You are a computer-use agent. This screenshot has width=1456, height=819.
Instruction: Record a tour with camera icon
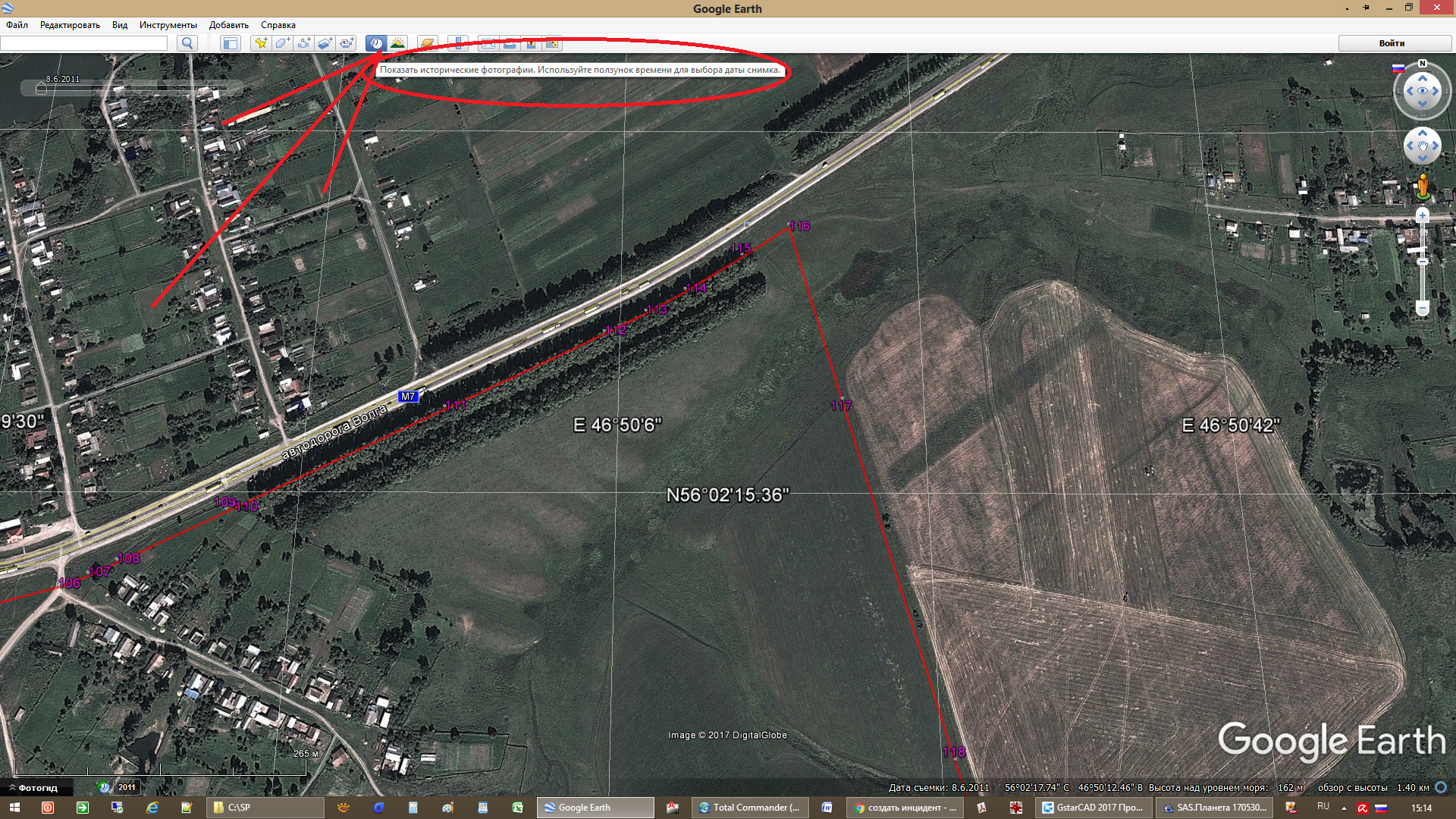coord(347,43)
